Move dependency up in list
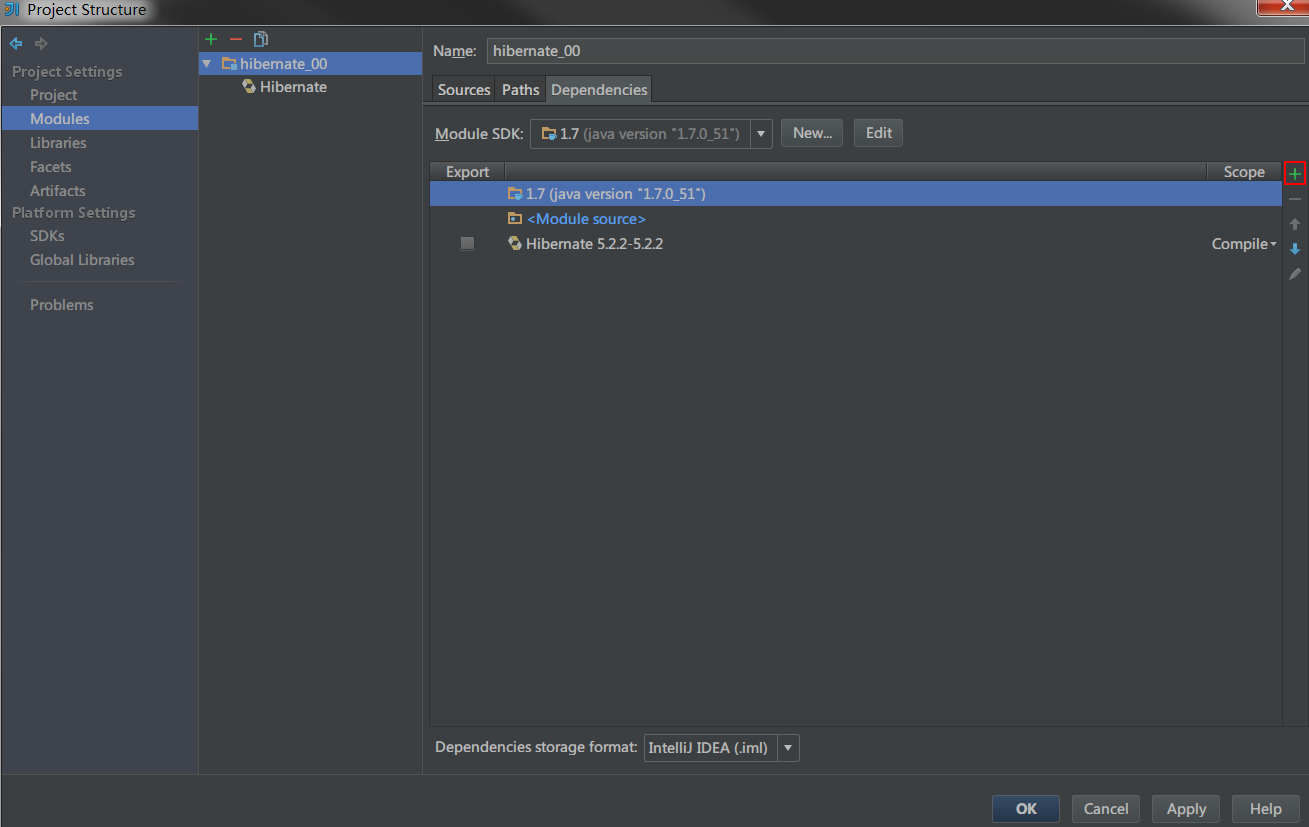1309x827 pixels. 1295,224
